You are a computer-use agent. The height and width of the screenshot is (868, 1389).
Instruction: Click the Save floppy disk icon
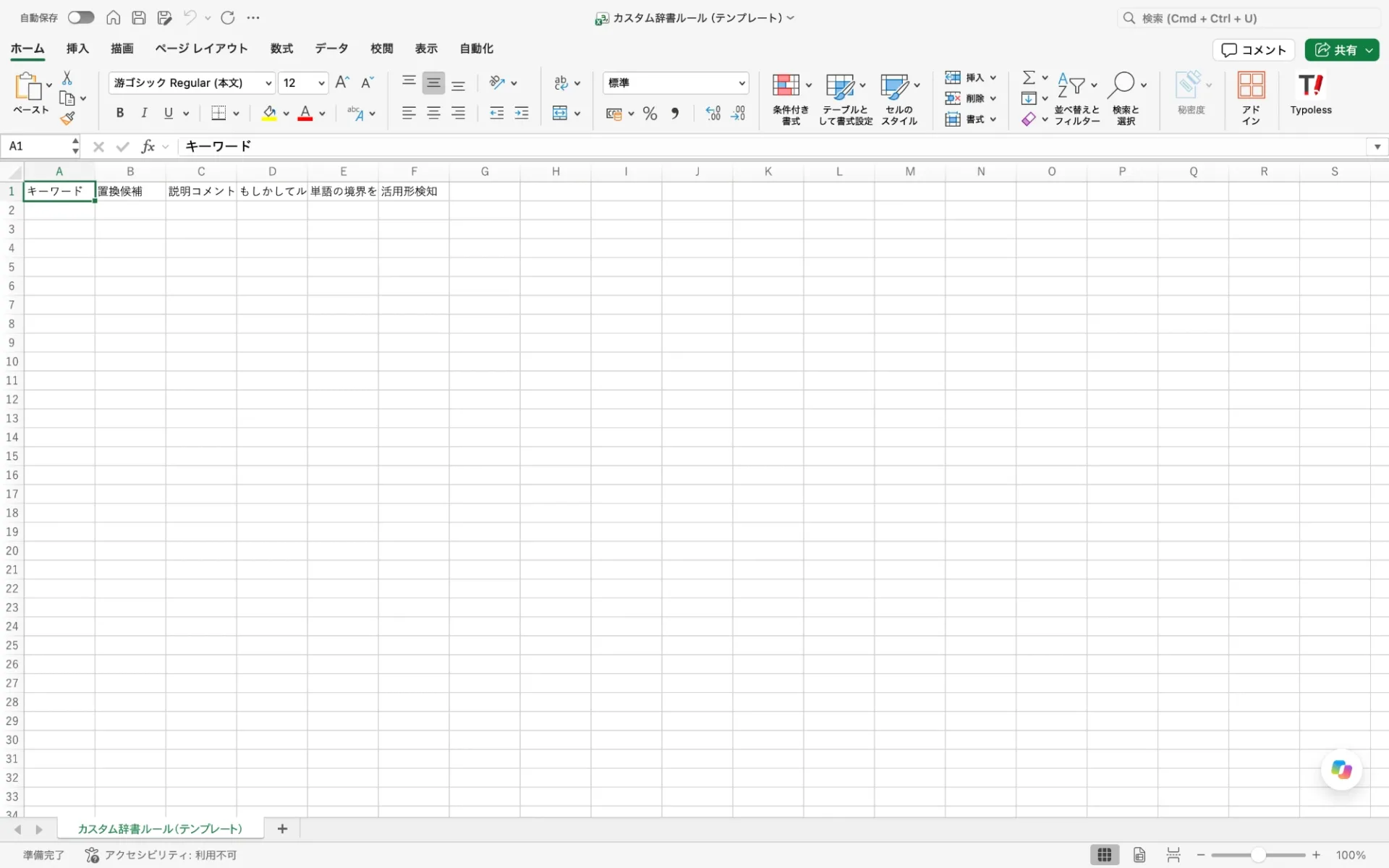click(139, 17)
